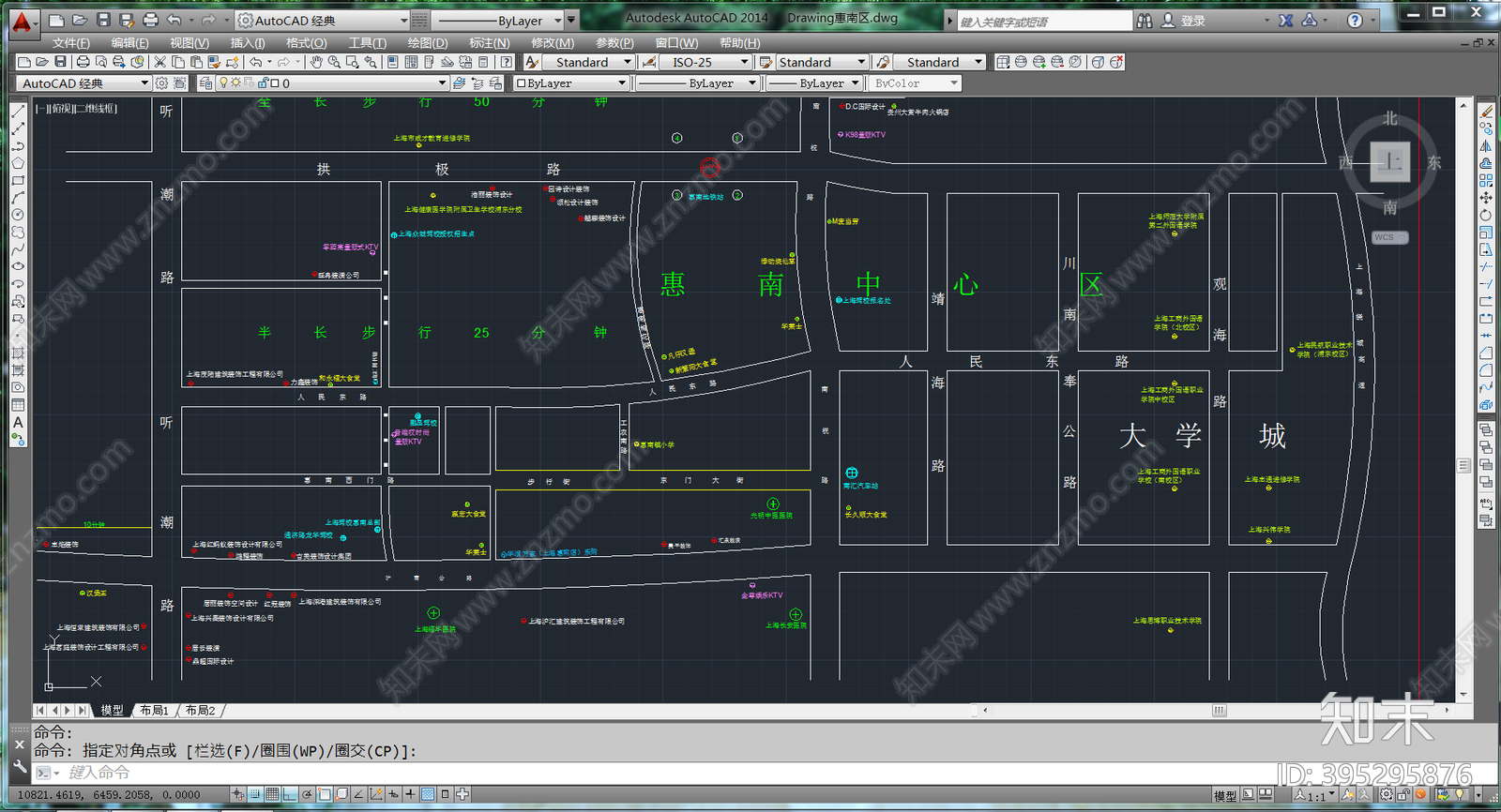The height and width of the screenshot is (812, 1501).
Task: Open the layer 0 dropdown list
Action: pyautogui.click(x=333, y=83)
